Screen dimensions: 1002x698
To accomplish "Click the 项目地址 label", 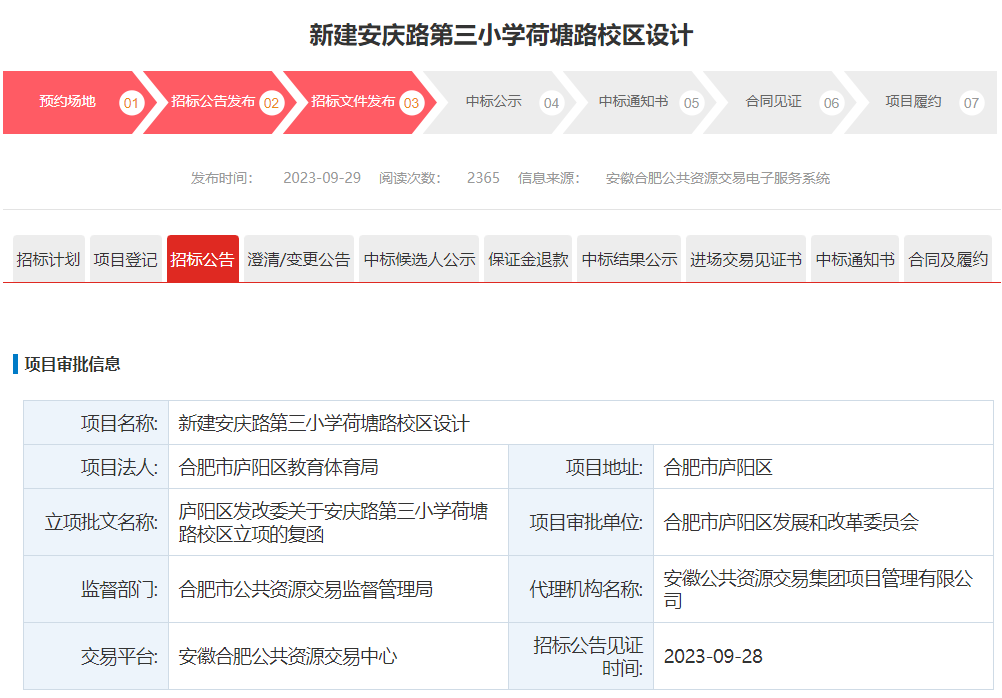I will [x=604, y=467].
